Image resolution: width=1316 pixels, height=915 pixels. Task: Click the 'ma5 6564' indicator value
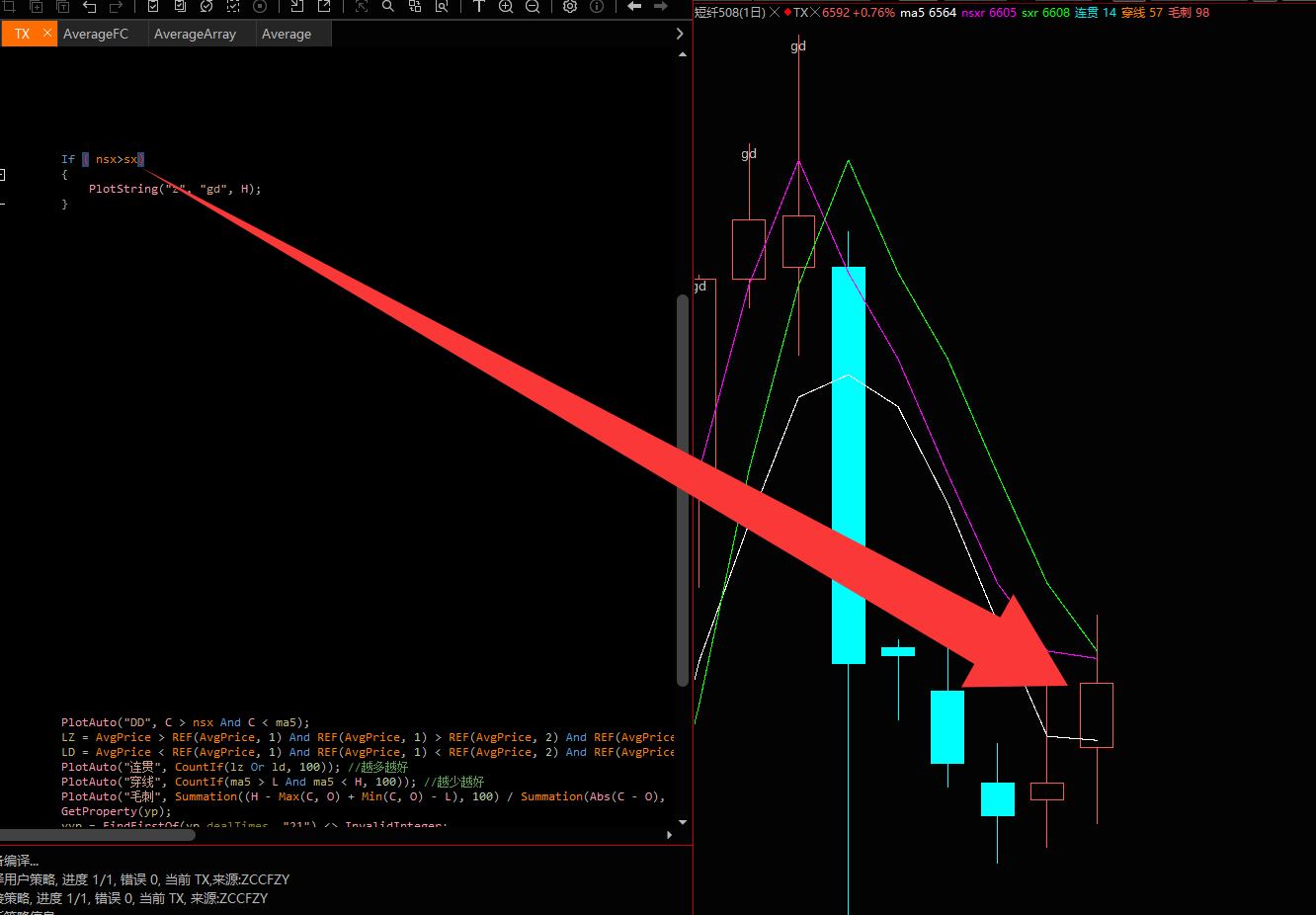tap(928, 13)
